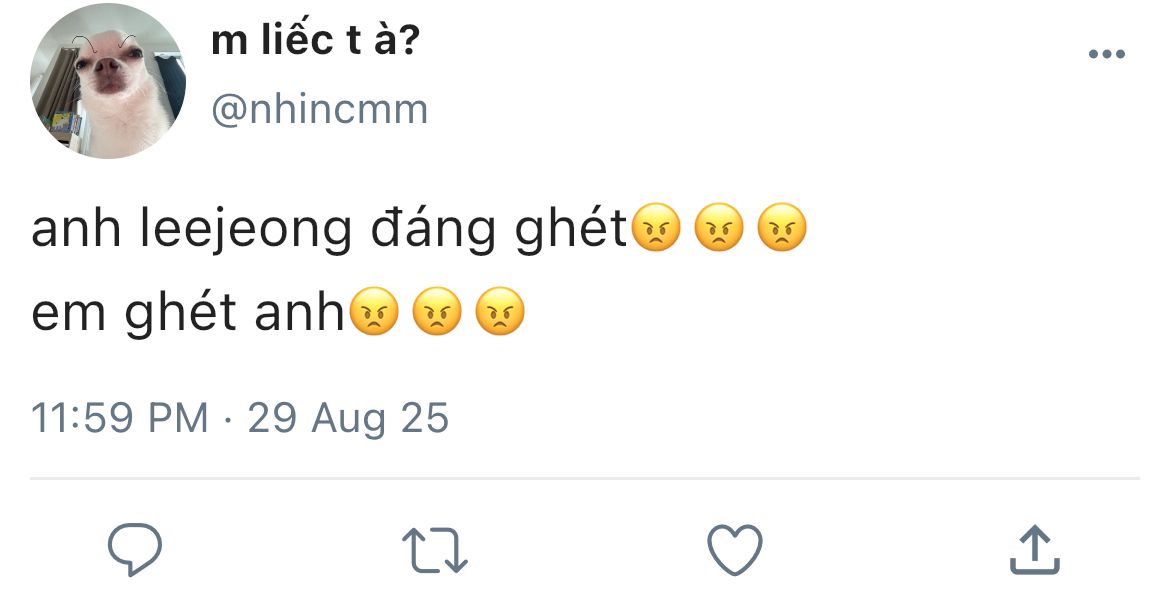Click the middle angry emoji after "em ghét anh"

pyautogui.click(x=436, y=312)
